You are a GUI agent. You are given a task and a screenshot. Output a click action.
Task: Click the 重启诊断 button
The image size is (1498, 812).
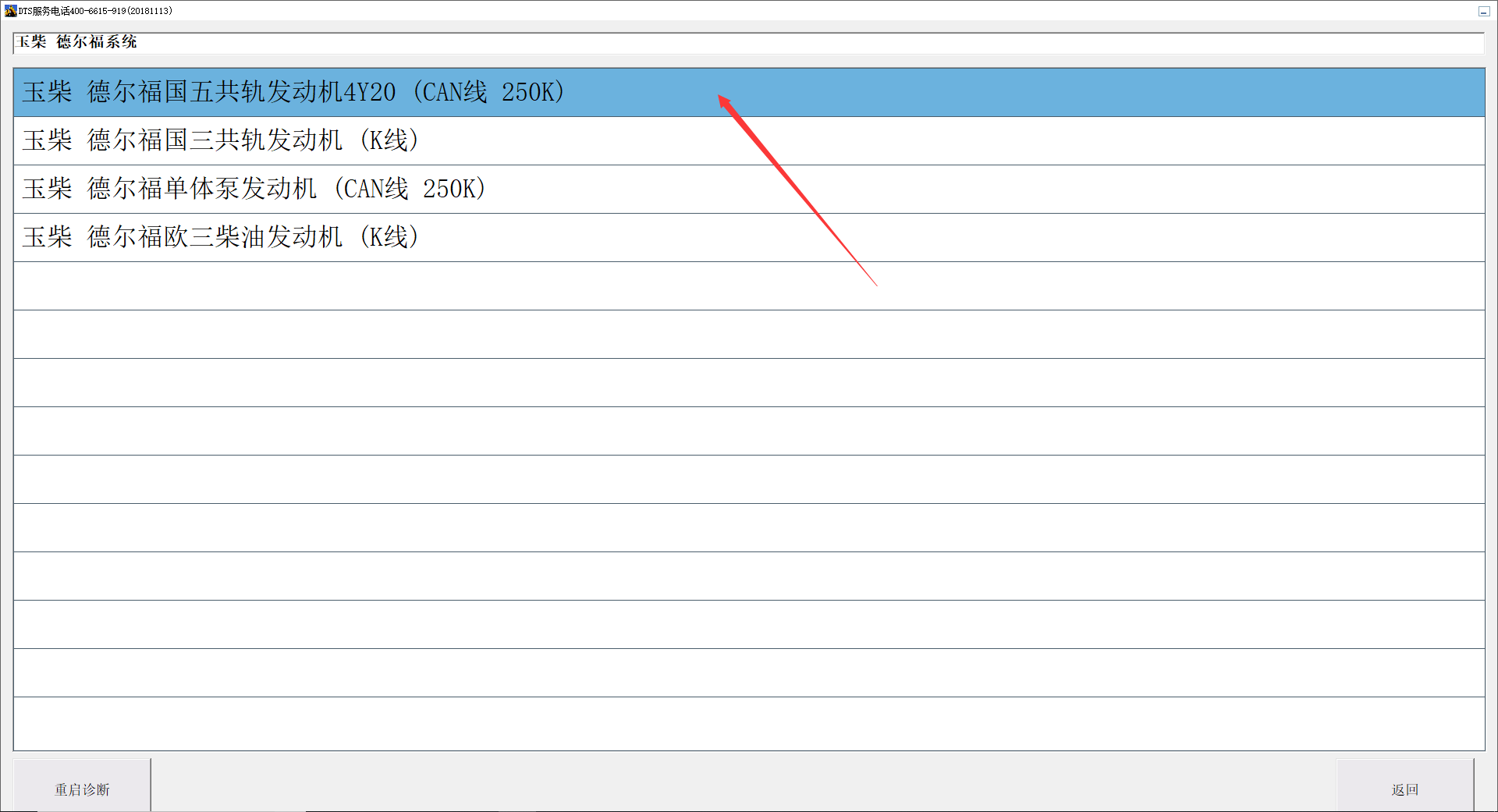click(x=82, y=785)
